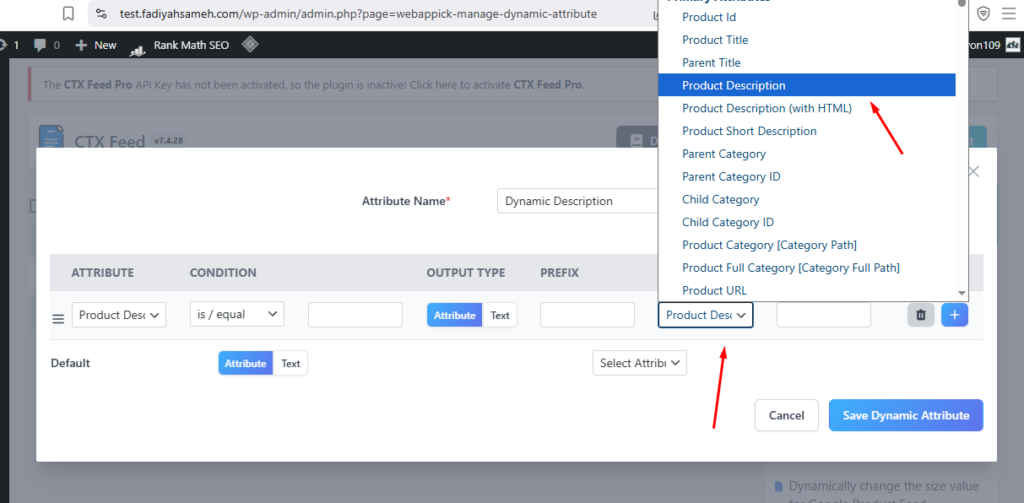Click the browser bookmark icon
The height and width of the screenshot is (503, 1024).
68,13
